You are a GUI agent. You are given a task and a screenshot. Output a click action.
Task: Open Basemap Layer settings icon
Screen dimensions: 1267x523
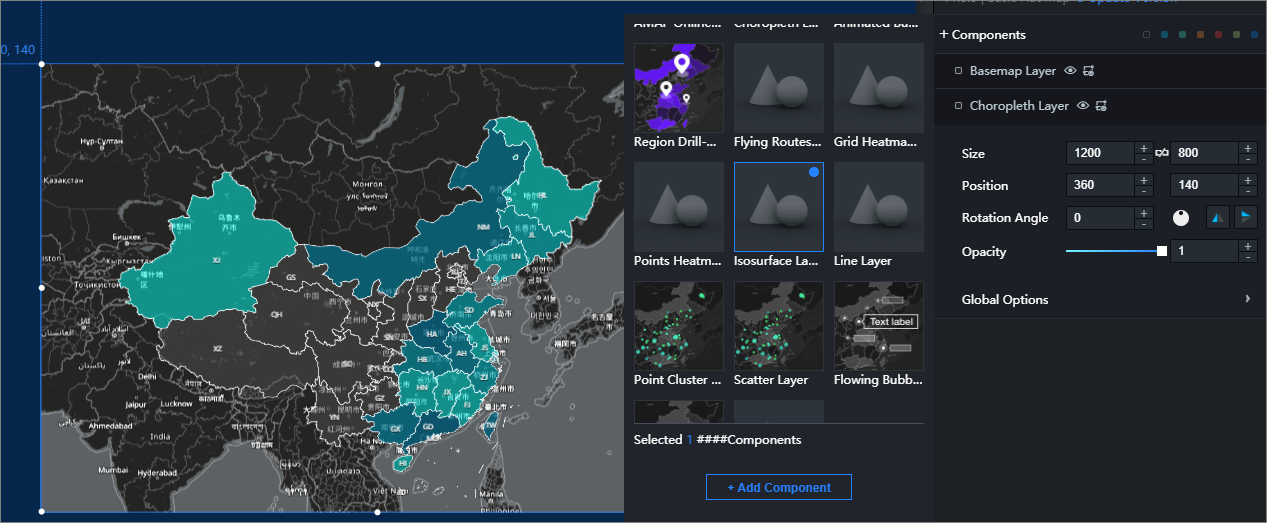pos(1087,71)
